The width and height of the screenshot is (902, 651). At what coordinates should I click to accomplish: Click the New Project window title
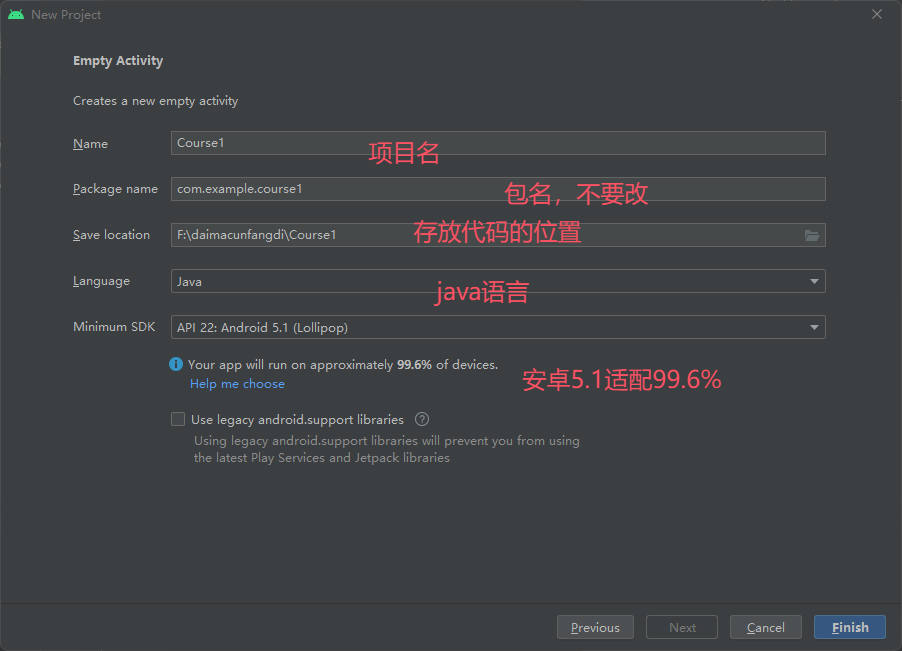pyautogui.click(x=66, y=15)
